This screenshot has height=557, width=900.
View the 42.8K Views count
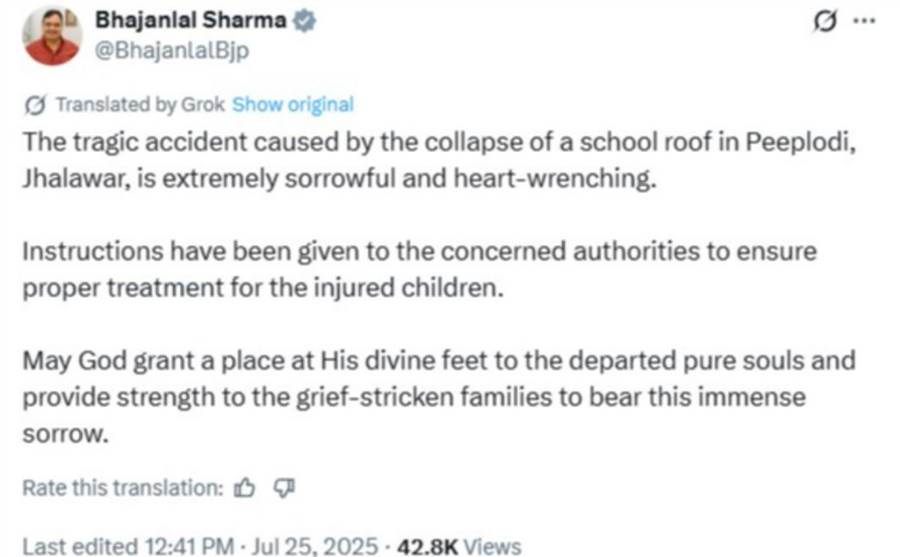(459, 546)
